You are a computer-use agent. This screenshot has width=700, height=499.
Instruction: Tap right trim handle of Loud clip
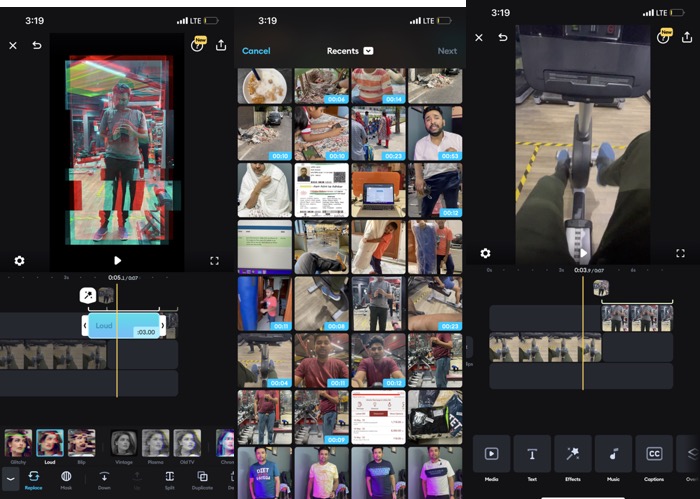point(163,325)
